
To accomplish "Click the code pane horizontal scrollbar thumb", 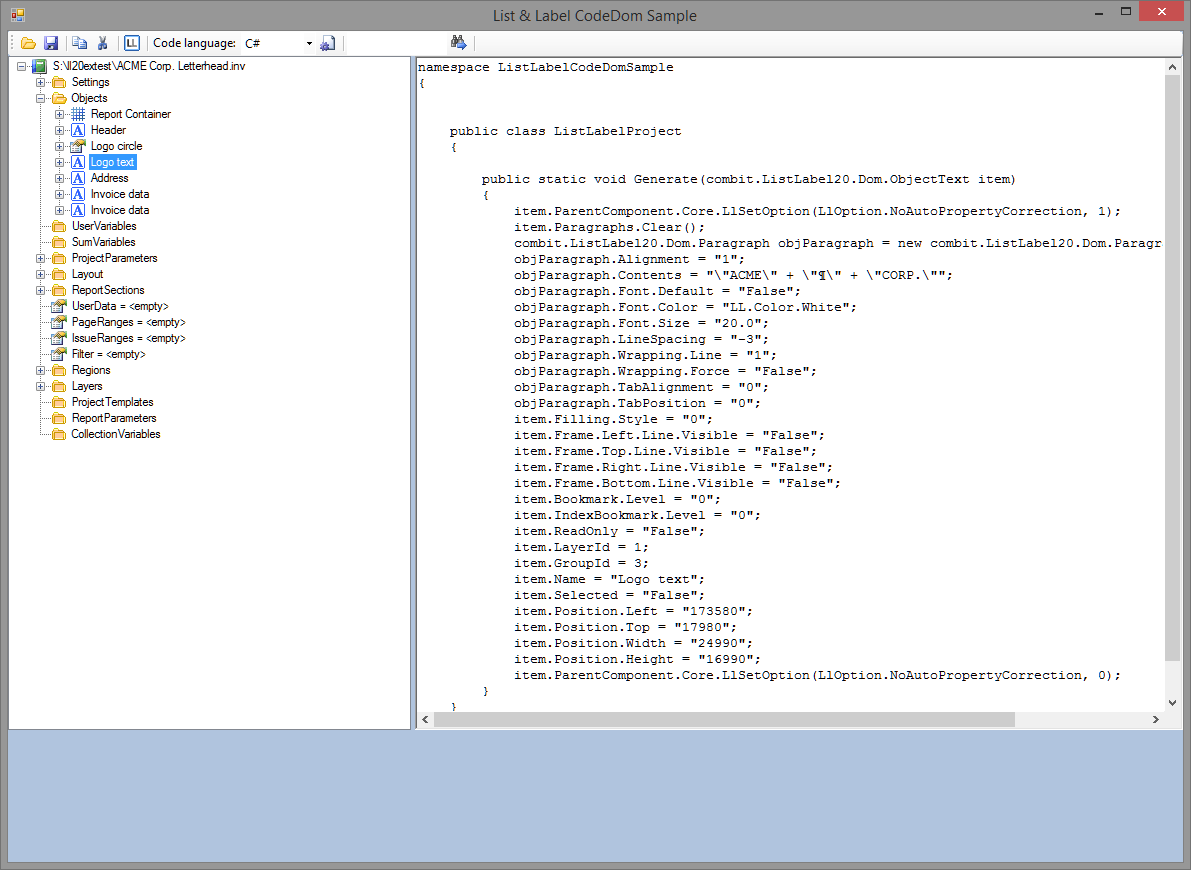I will pyautogui.click(x=724, y=720).
